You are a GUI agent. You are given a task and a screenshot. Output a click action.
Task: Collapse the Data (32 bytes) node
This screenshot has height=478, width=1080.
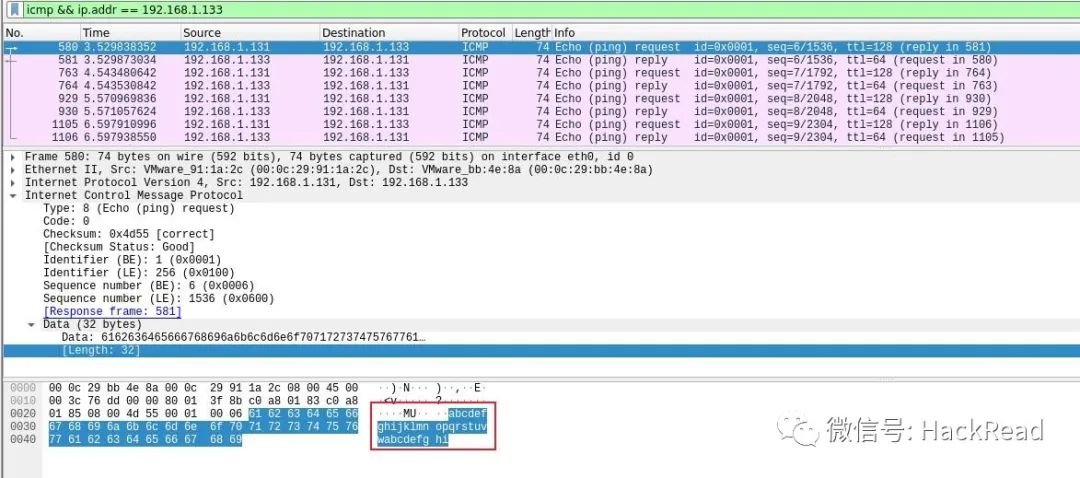pos(32,324)
